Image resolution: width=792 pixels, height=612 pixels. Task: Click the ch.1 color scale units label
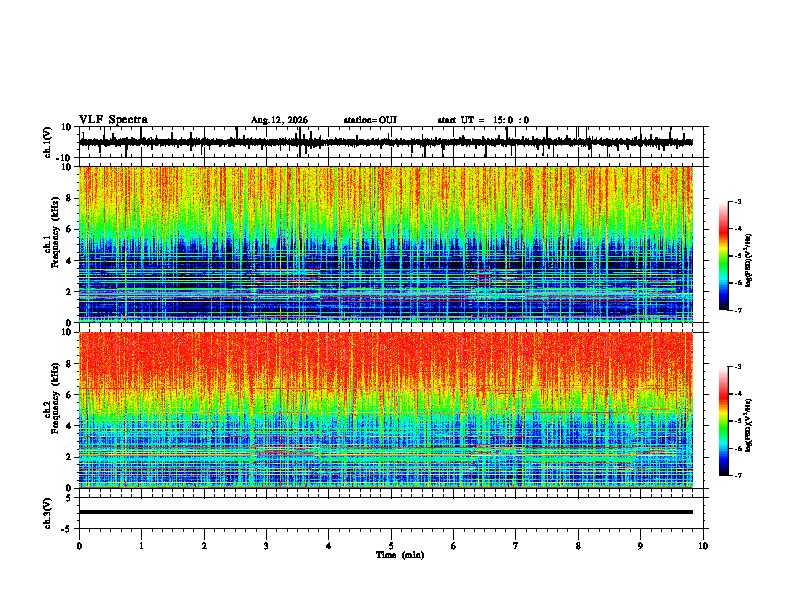click(x=749, y=260)
